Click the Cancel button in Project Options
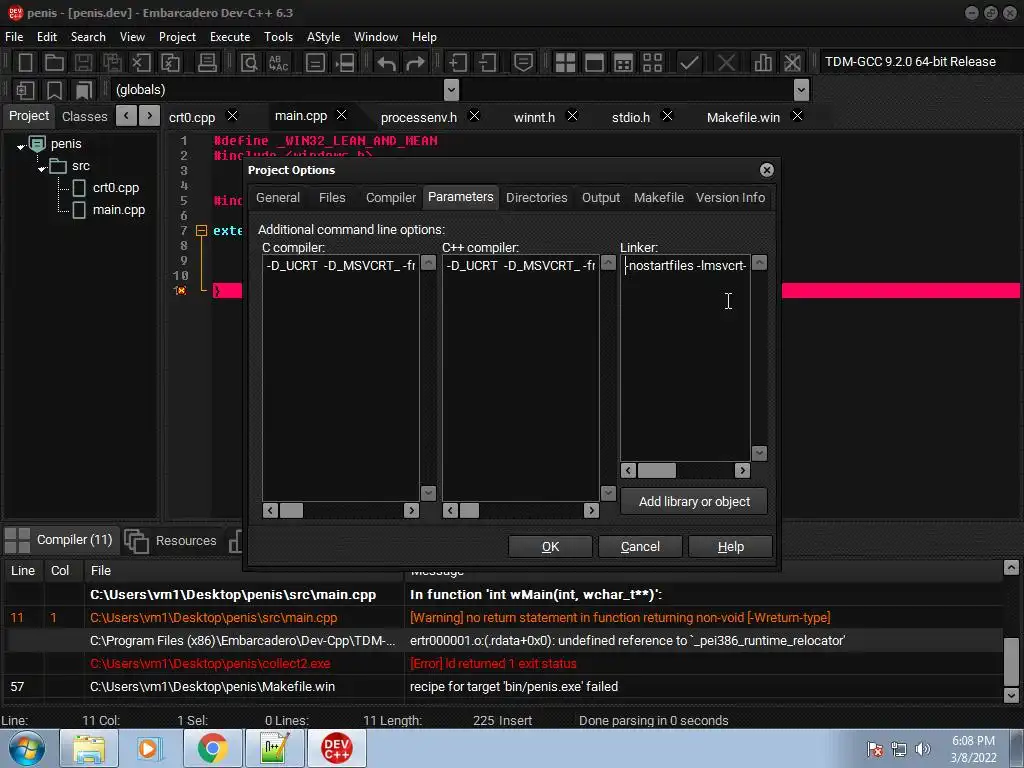The height and width of the screenshot is (768, 1024). pyautogui.click(x=640, y=547)
